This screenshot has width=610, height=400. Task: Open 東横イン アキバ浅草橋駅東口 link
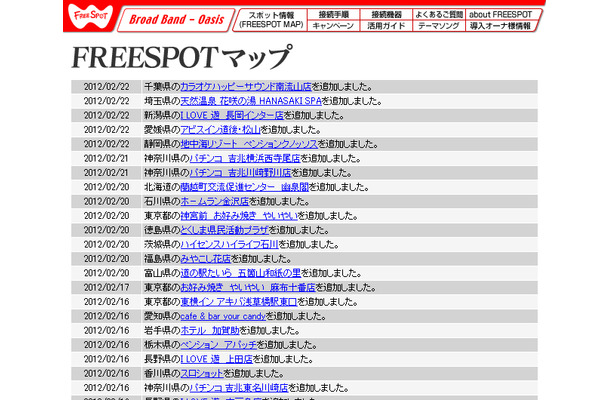(x=238, y=302)
